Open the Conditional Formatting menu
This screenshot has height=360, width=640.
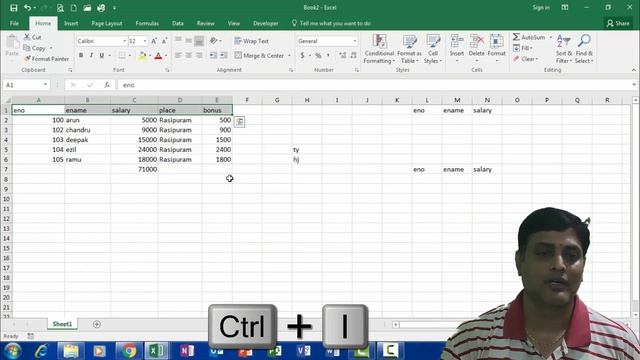pyautogui.click(x=379, y=49)
